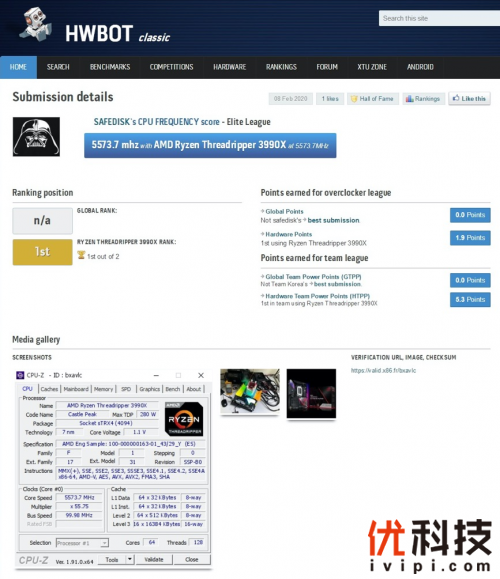Switch to the Graphics tab in CPU-Z

coord(150,389)
